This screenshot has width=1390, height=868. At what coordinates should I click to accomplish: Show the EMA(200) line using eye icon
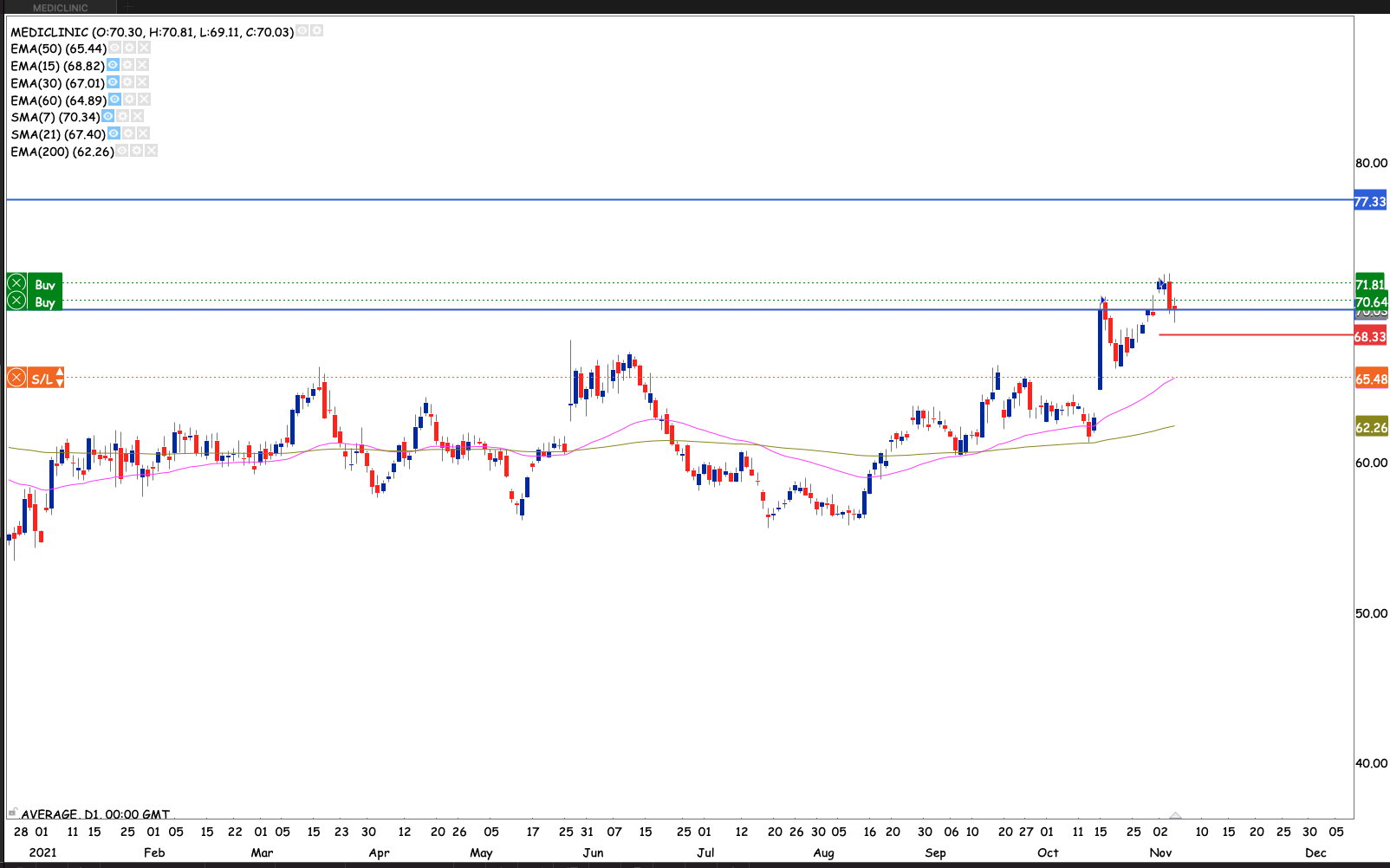(x=122, y=151)
